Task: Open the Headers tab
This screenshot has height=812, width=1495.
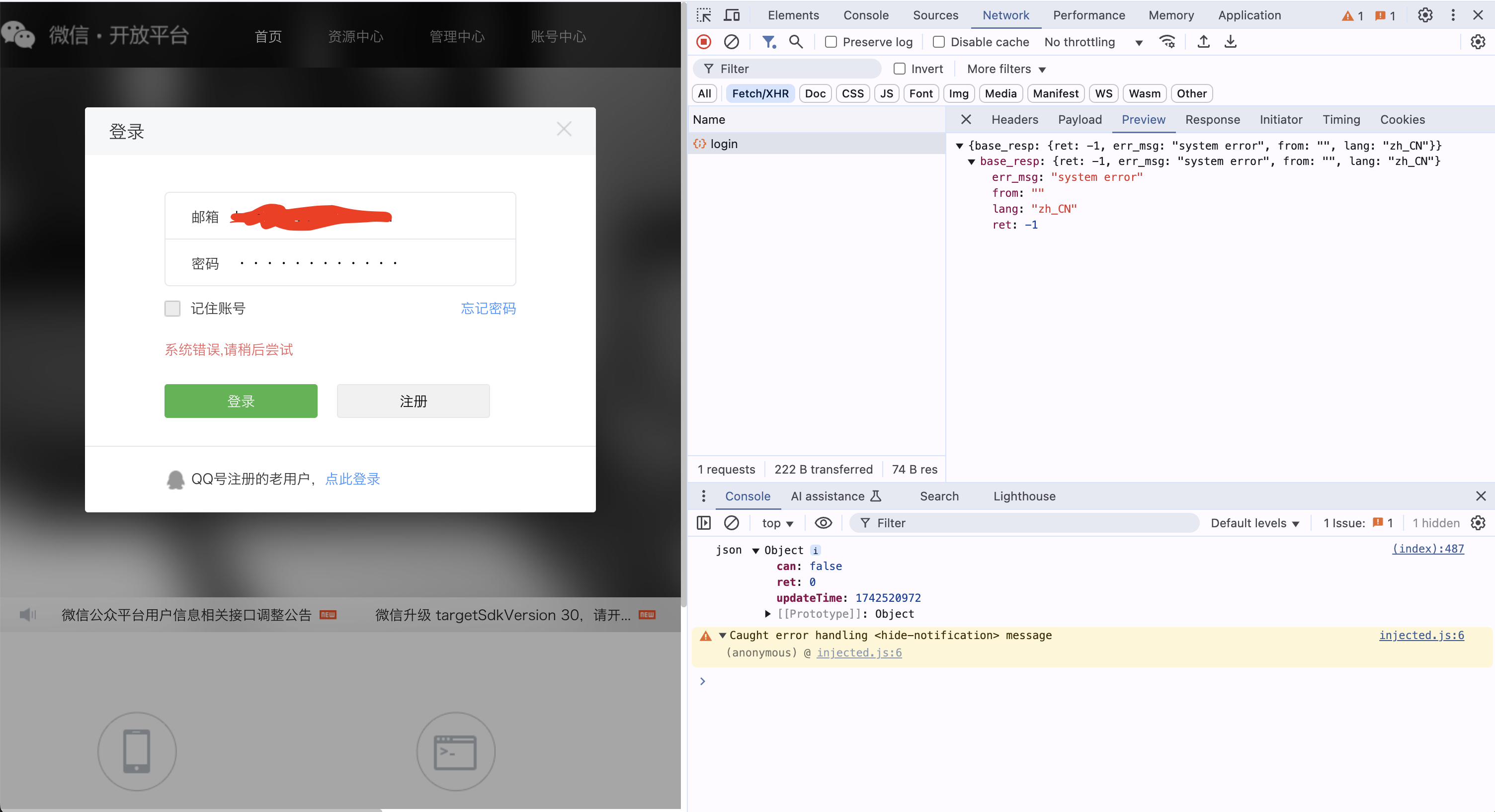Action: click(1014, 120)
